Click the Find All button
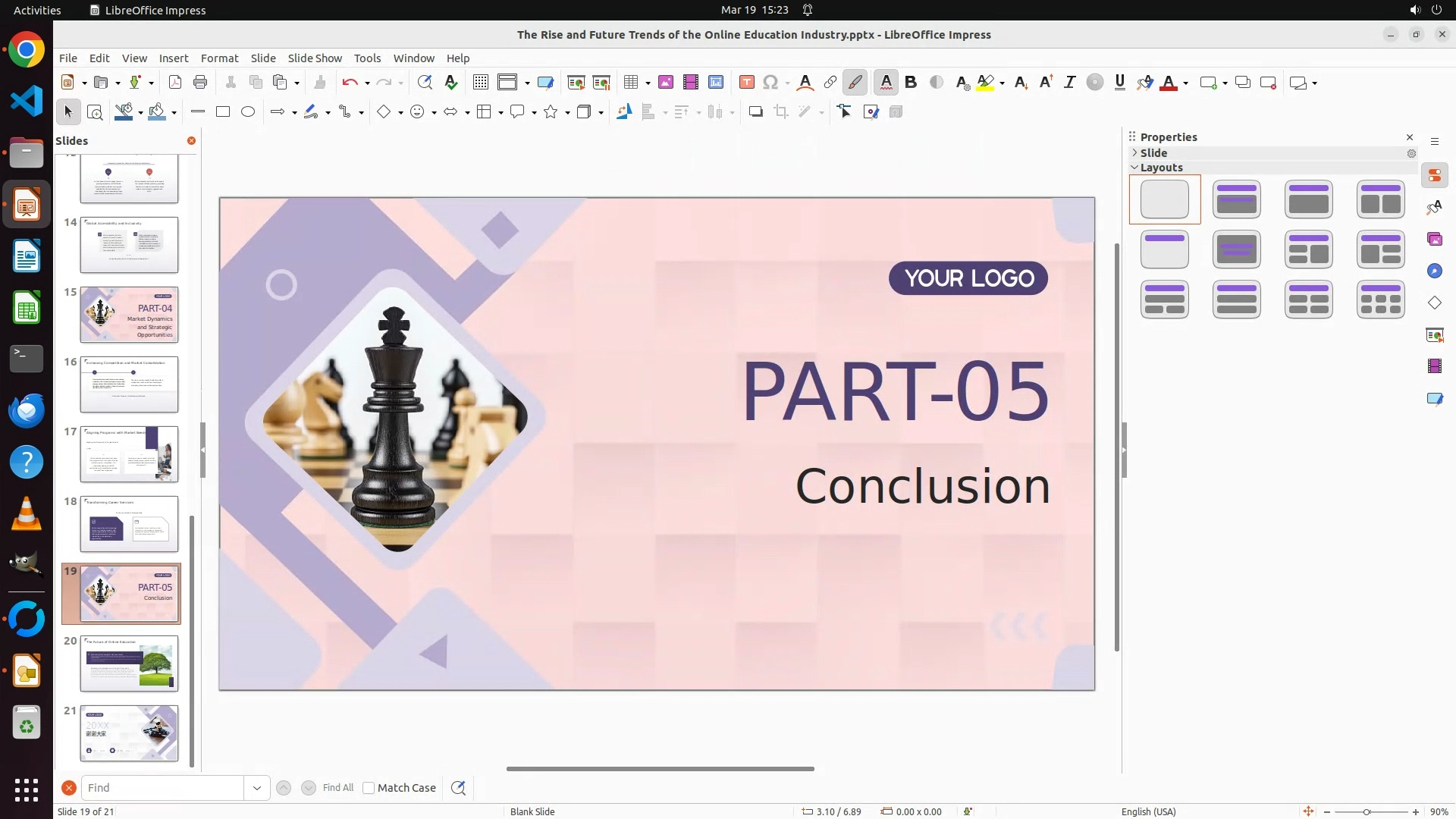 pos(337,788)
